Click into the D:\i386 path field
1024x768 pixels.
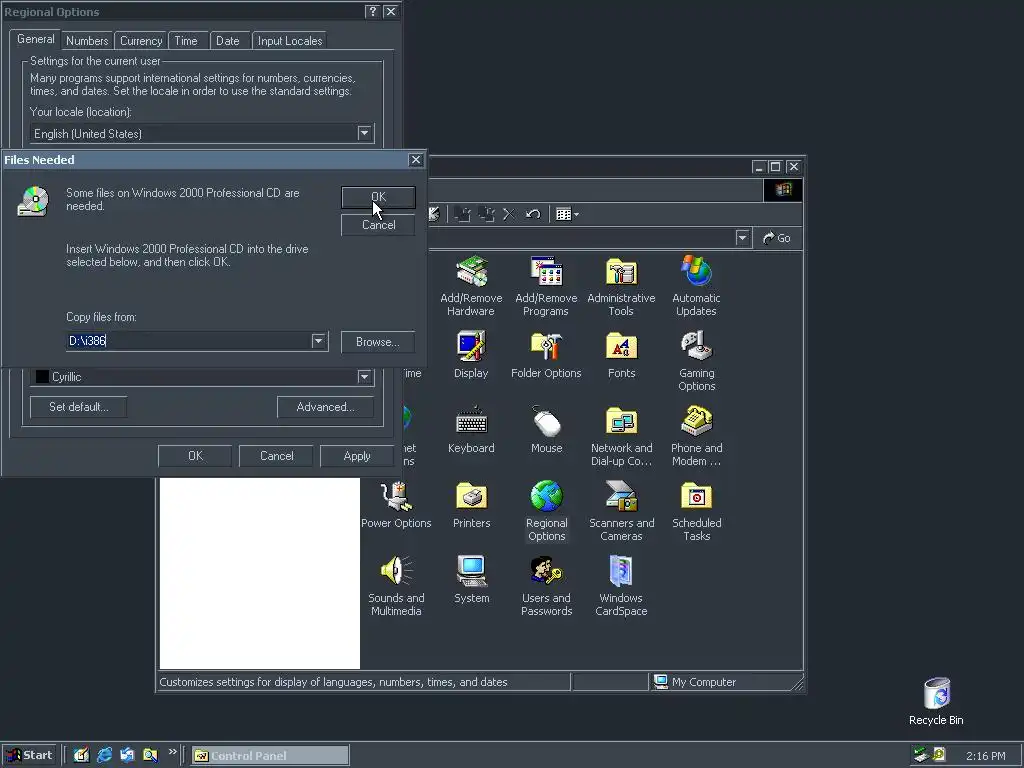pyautogui.click(x=189, y=341)
